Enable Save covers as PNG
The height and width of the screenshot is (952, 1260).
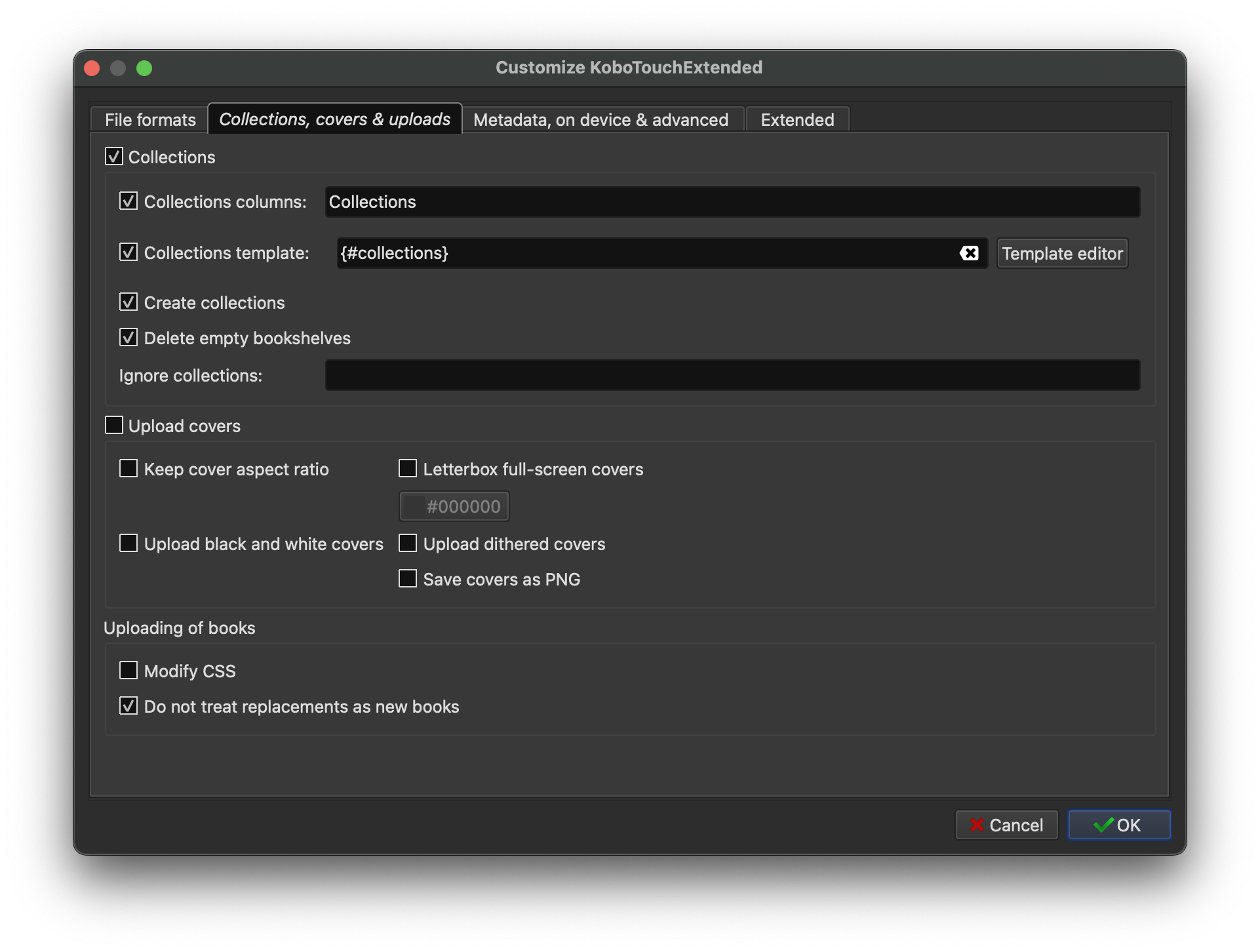(x=408, y=579)
